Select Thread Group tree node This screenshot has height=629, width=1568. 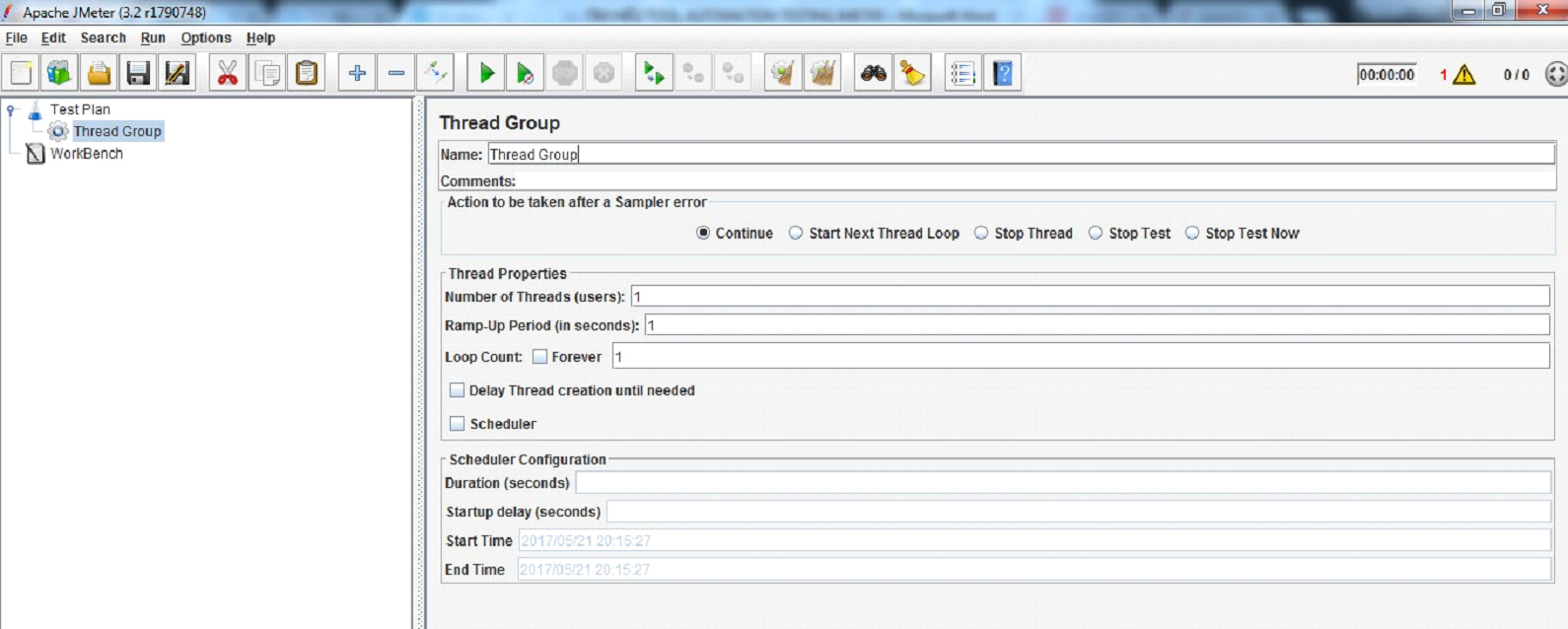[117, 131]
